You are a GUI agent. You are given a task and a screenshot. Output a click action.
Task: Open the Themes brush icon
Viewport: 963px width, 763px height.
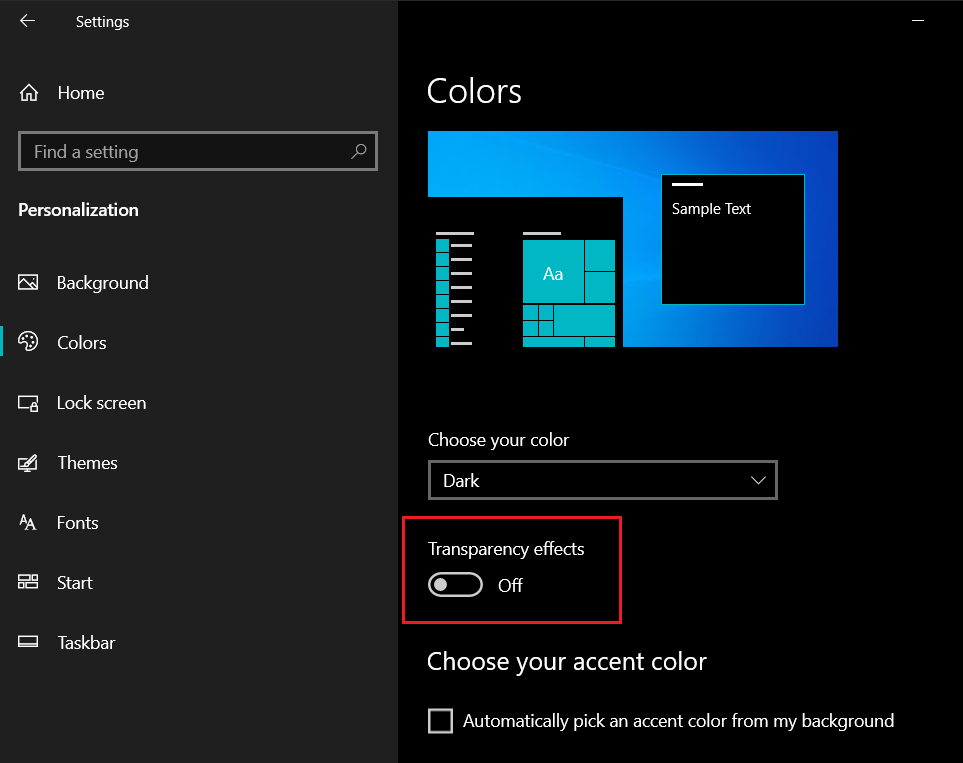(29, 463)
